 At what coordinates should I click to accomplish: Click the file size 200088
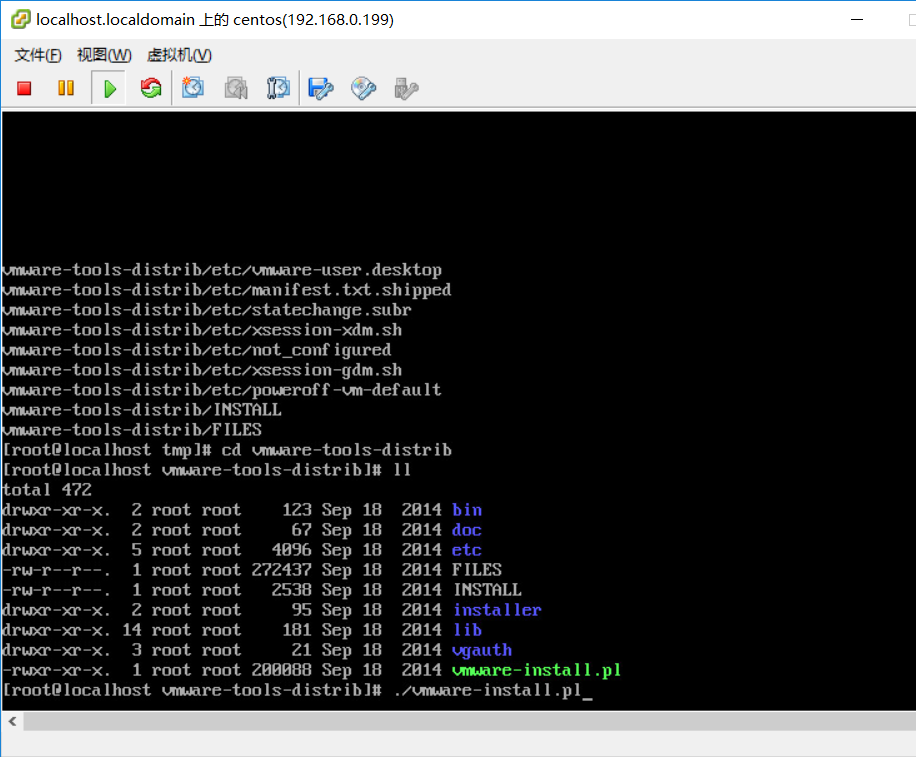[x=282, y=669]
